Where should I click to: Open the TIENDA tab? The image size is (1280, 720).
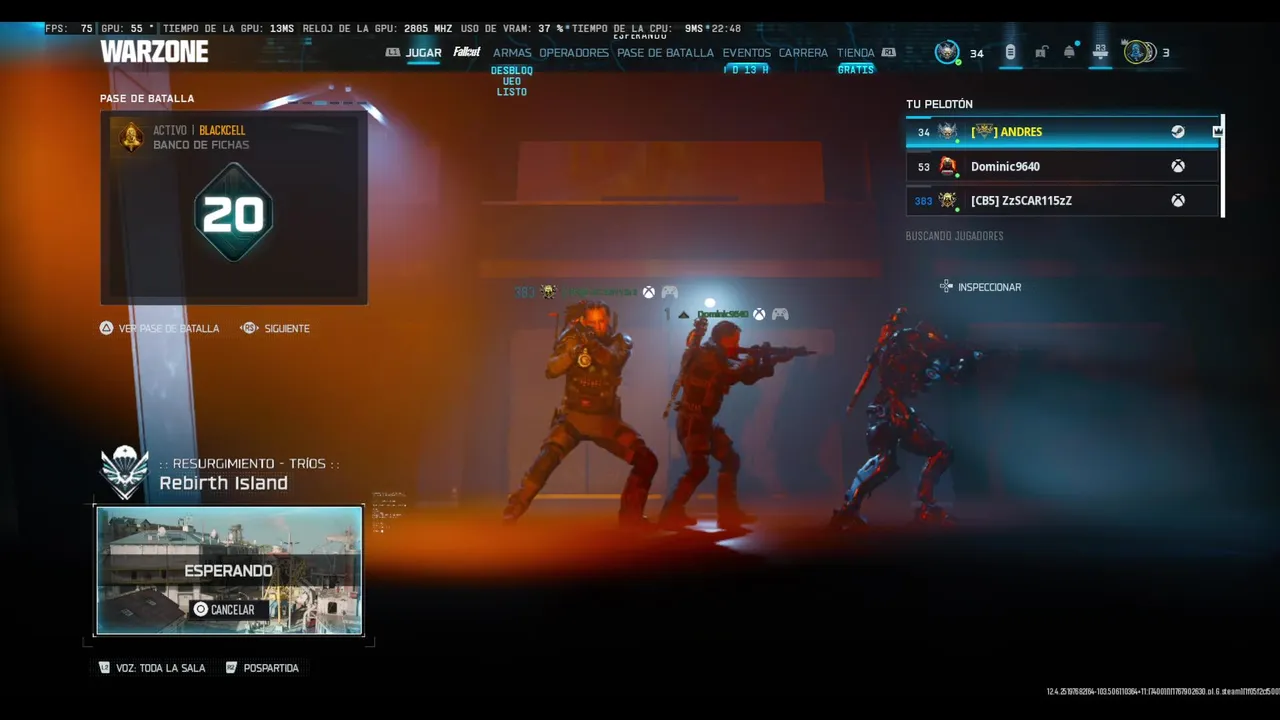[x=856, y=53]
